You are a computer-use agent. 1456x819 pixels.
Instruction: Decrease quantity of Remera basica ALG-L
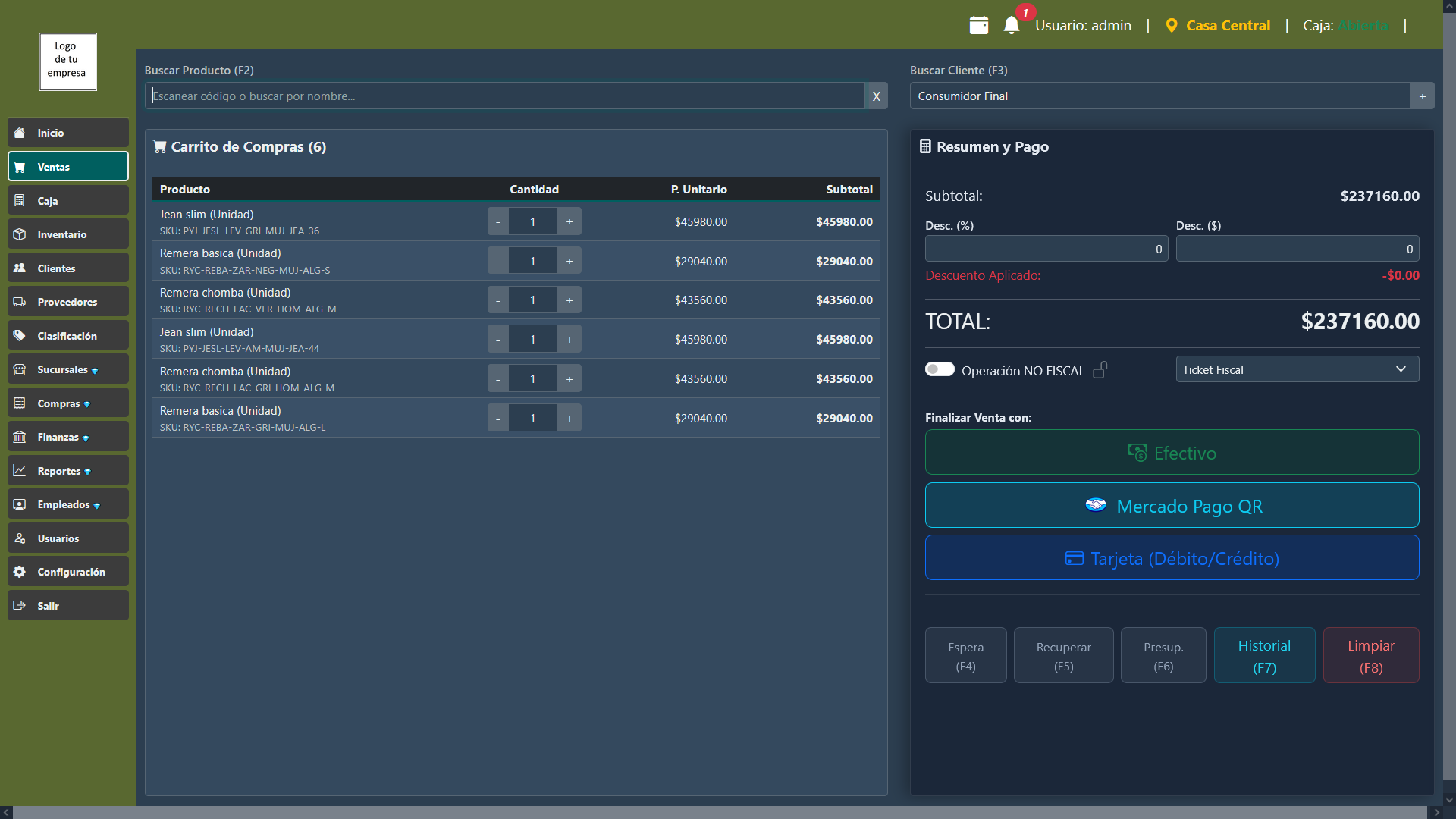coord(498,419)
